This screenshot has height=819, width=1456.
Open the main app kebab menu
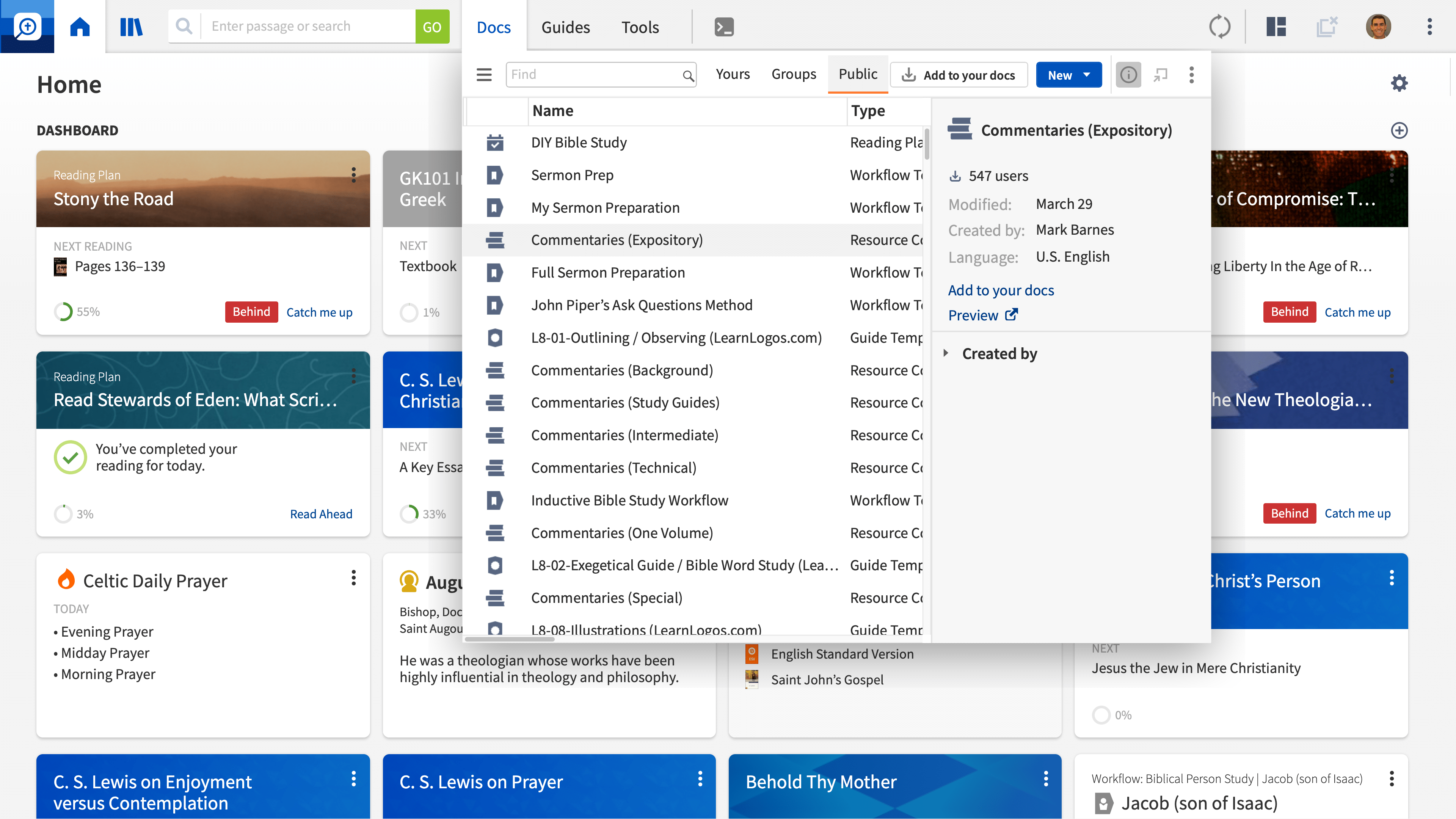pyautogui.click(x=1430, y=27)
